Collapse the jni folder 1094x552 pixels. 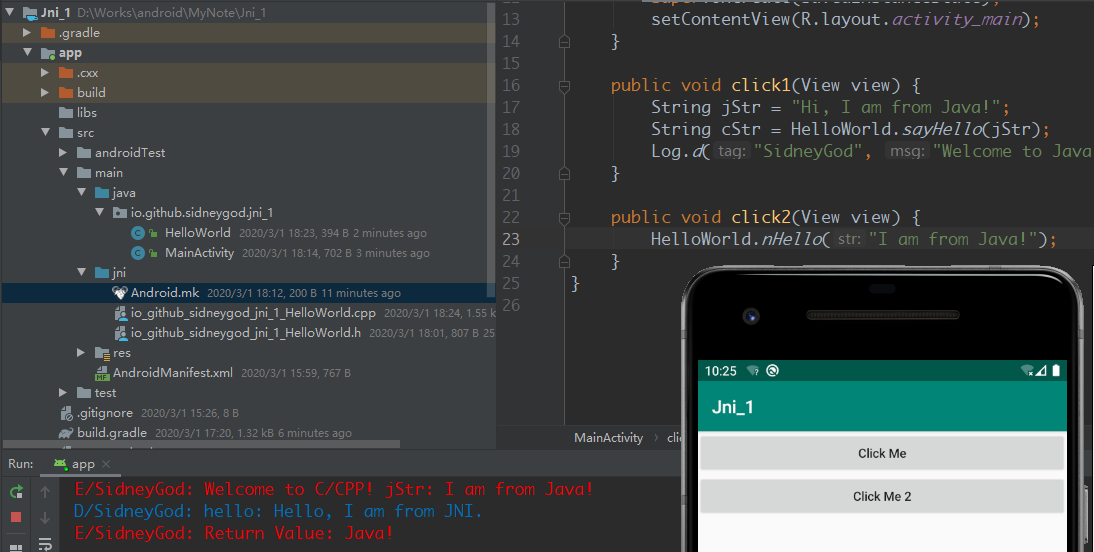(81, 272)
